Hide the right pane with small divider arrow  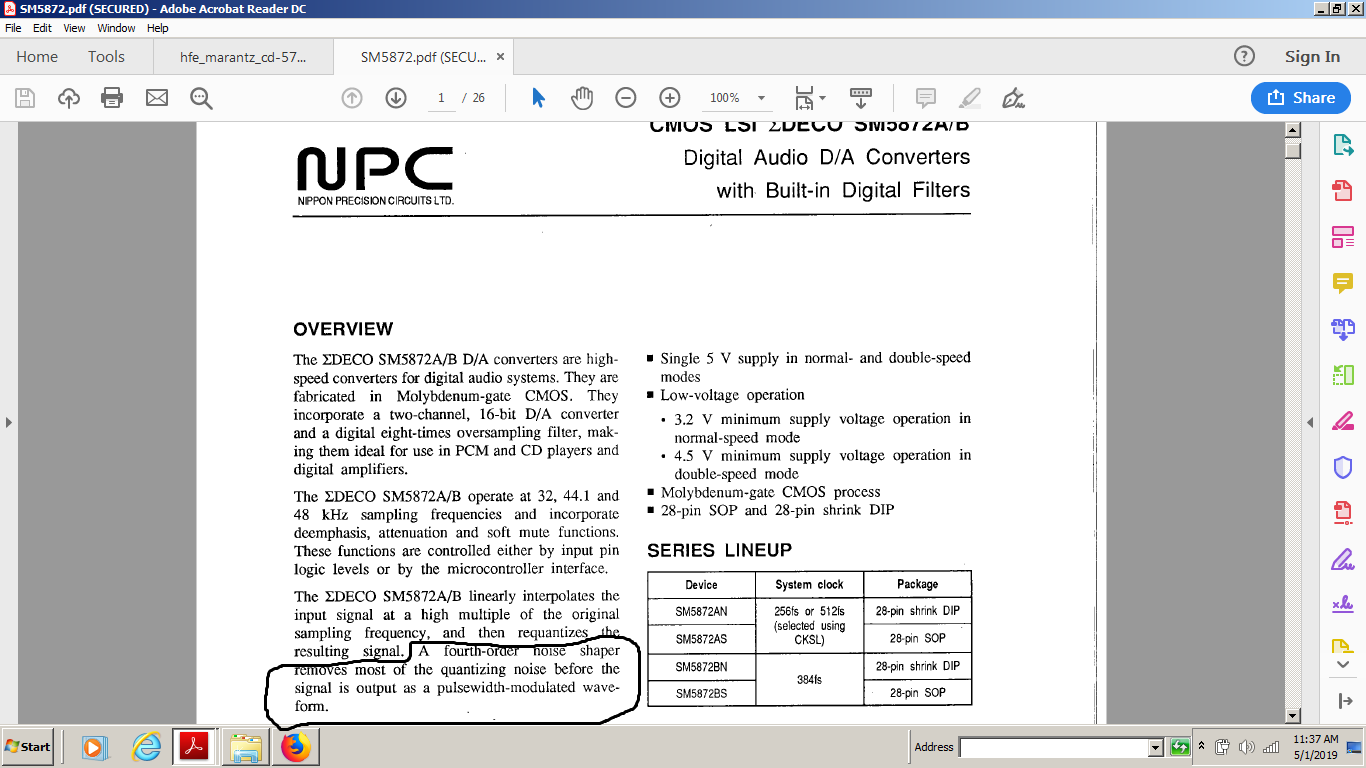point(1311,423)
